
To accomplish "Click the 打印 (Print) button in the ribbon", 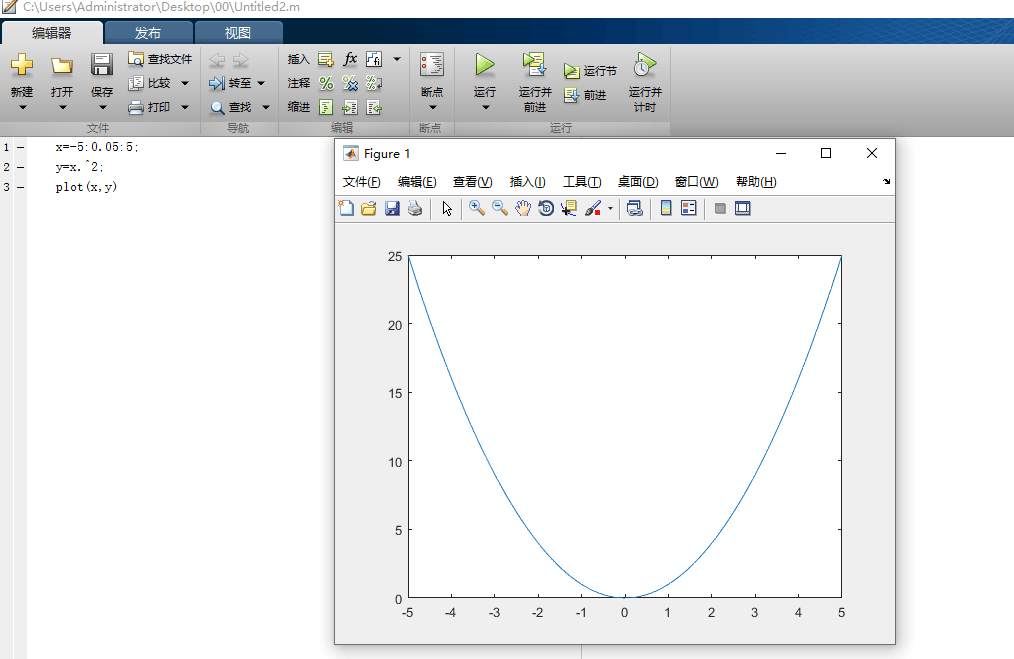I will [150, 107].
